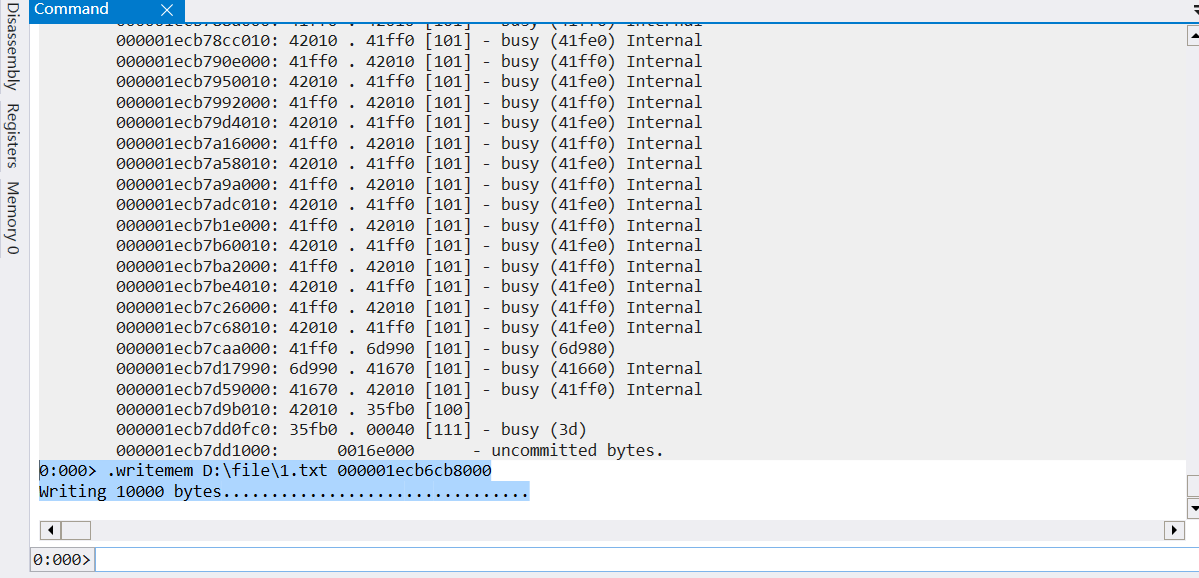
Task: Click the heap entry line 000001ecb7c68010
Action: (409, 327)
